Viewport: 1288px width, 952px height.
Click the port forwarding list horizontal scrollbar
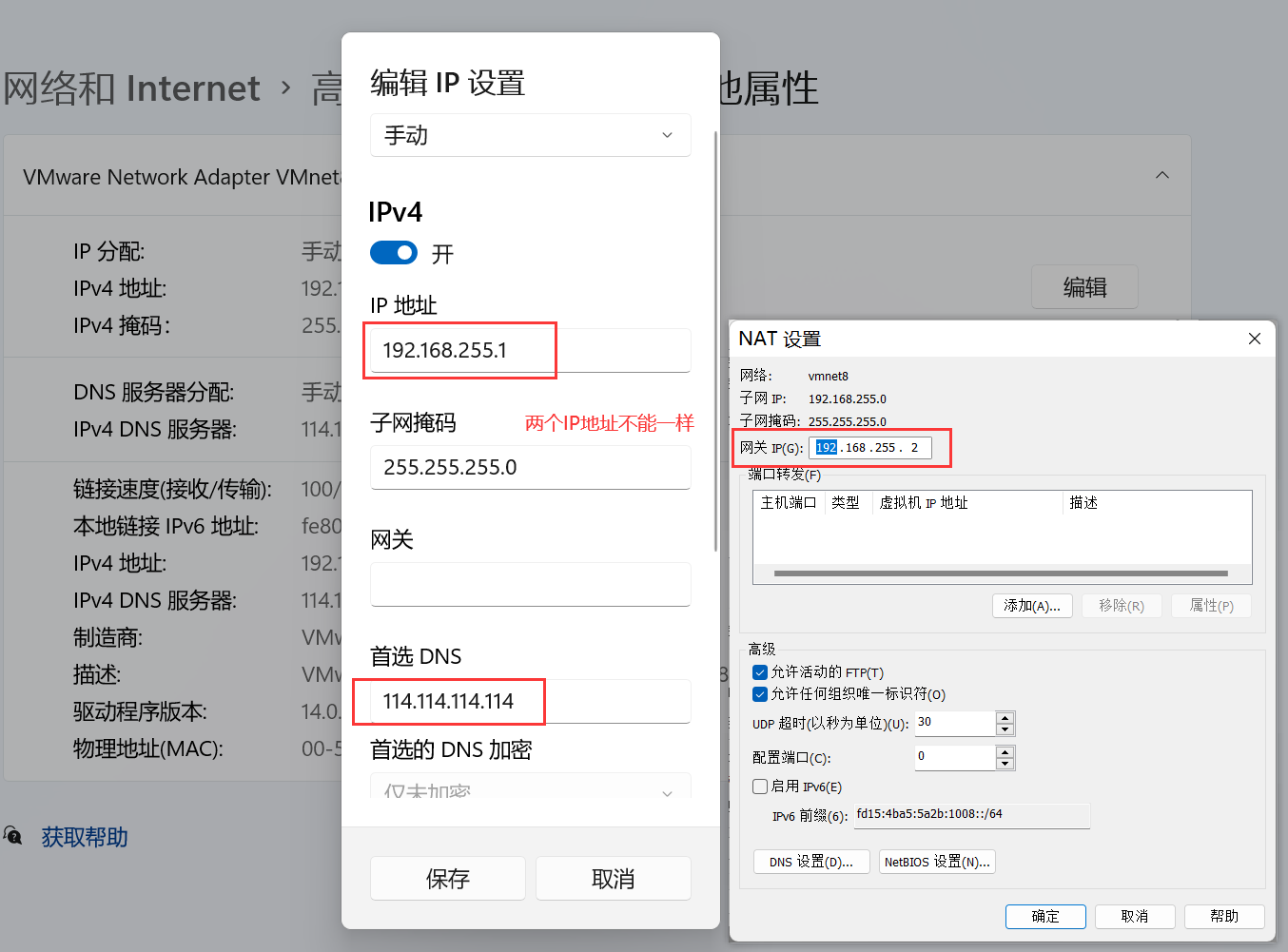(x=1001, y=573)
